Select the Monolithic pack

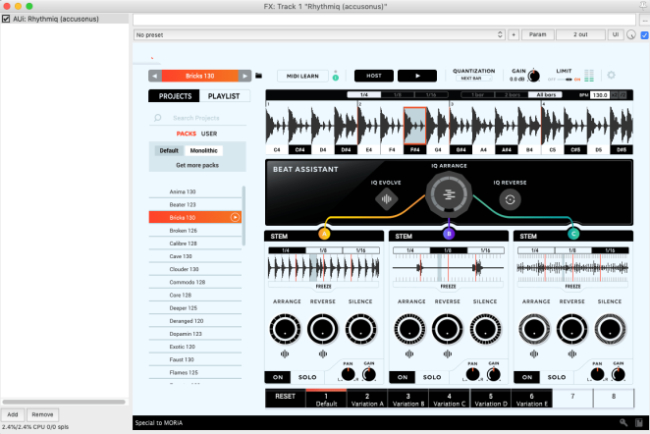pos(204,150)
